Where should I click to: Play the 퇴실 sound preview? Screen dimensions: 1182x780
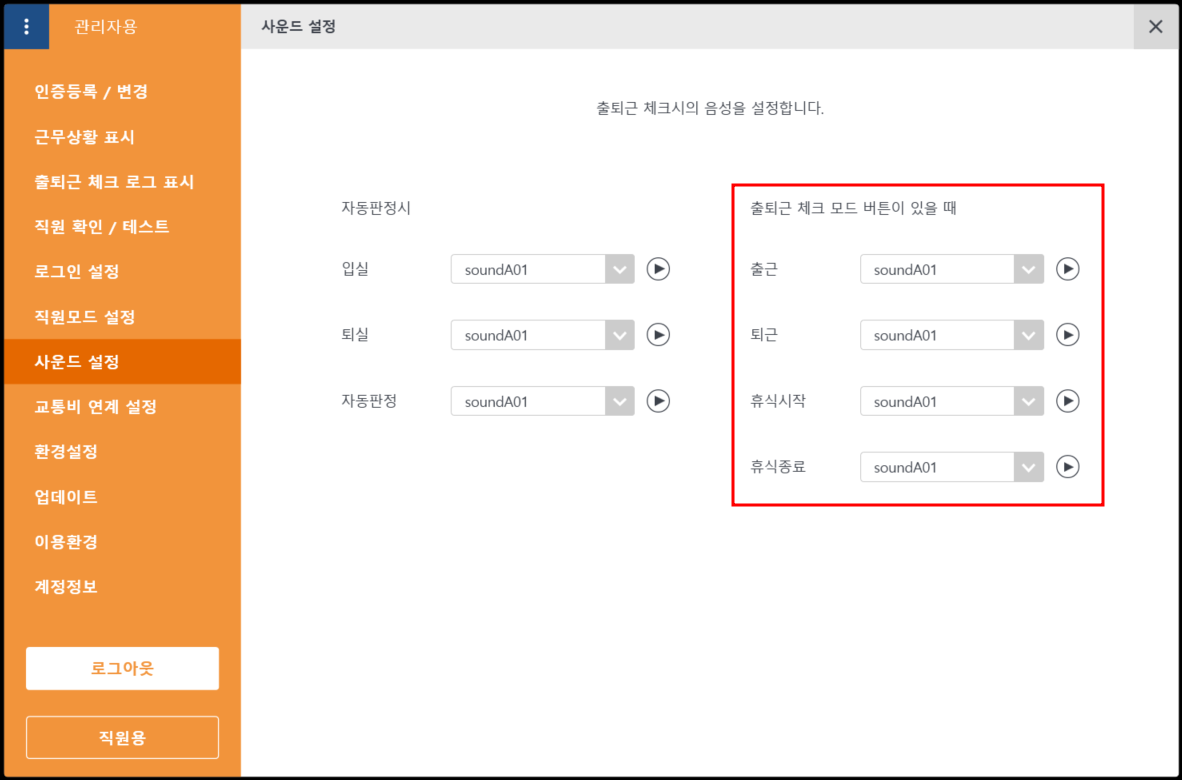pyautogui.click(x=657, y=335)
